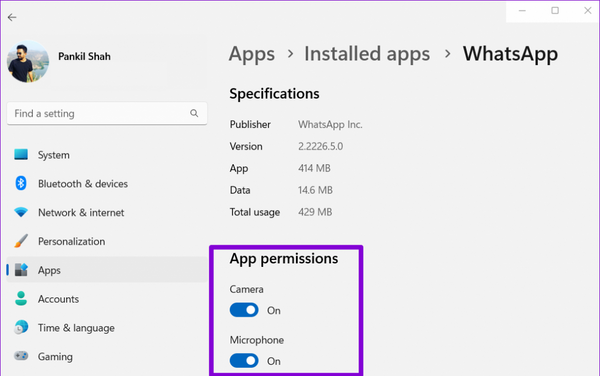
Task: Click the Gaming controller icon
Action: (x=21, y=356)
